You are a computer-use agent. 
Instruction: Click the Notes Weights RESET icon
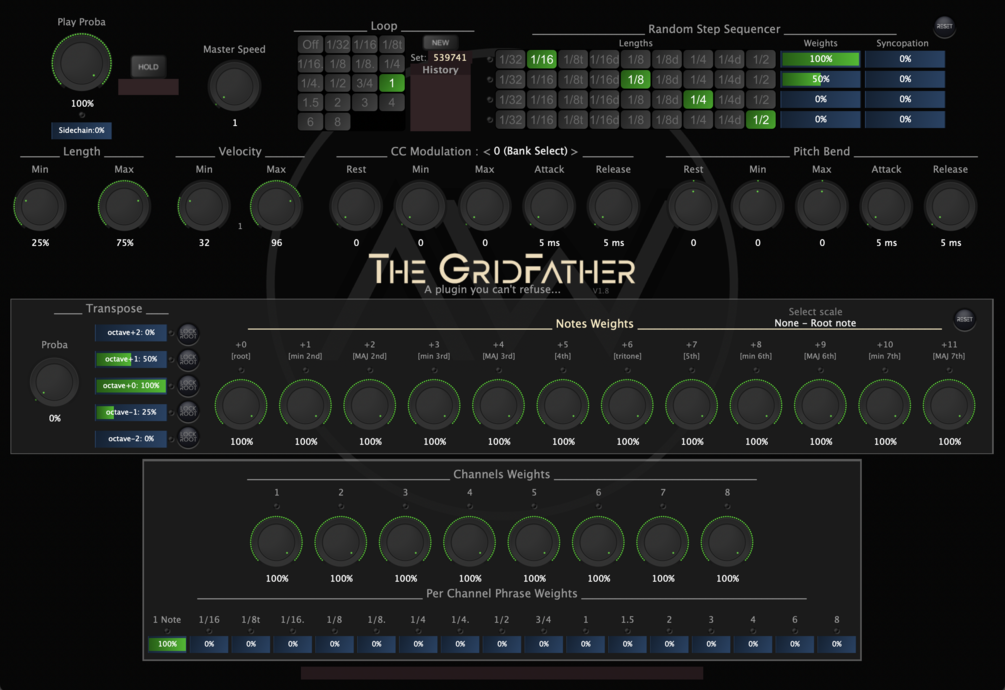coord(965,318)
